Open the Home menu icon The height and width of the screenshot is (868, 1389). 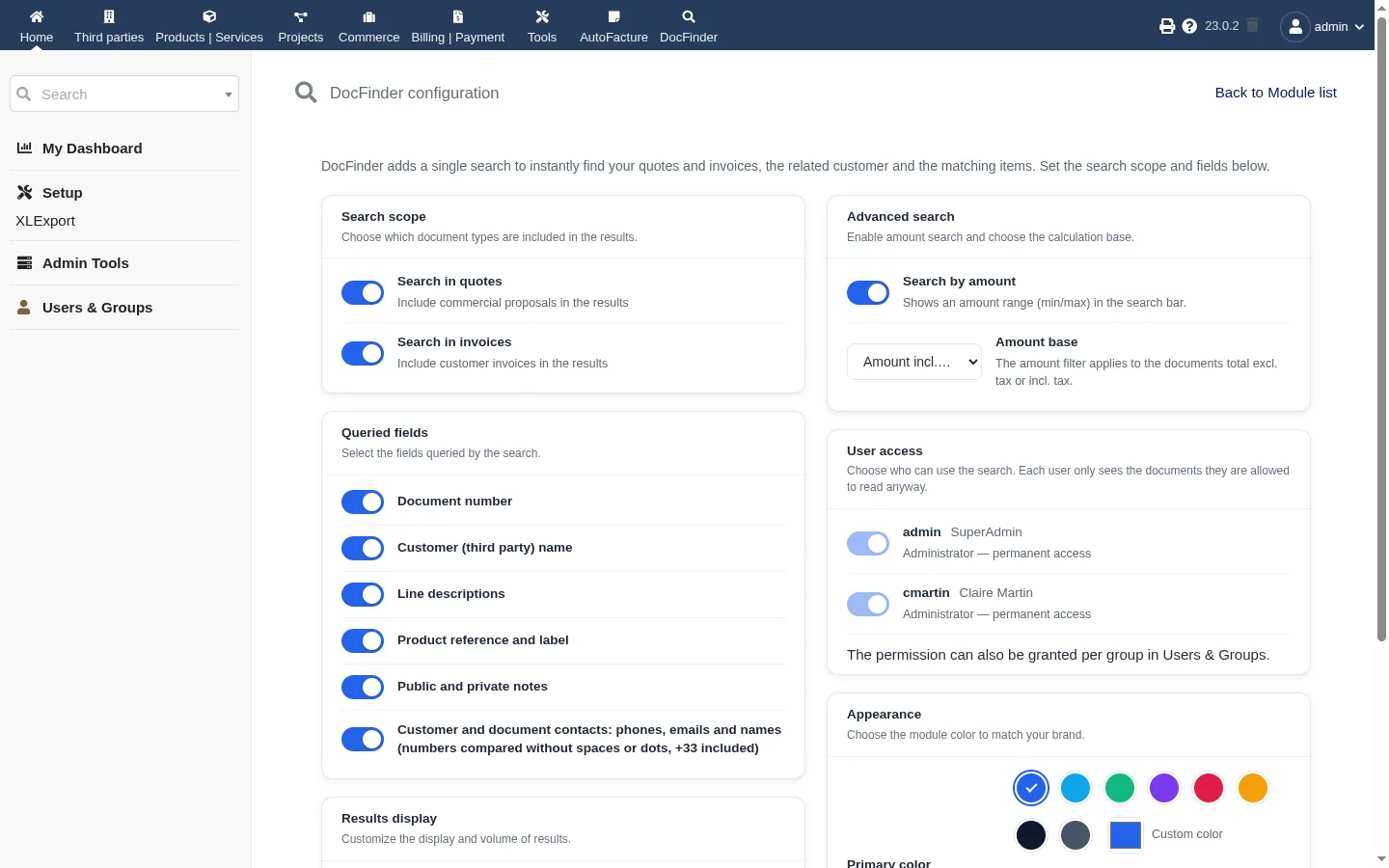37,16
